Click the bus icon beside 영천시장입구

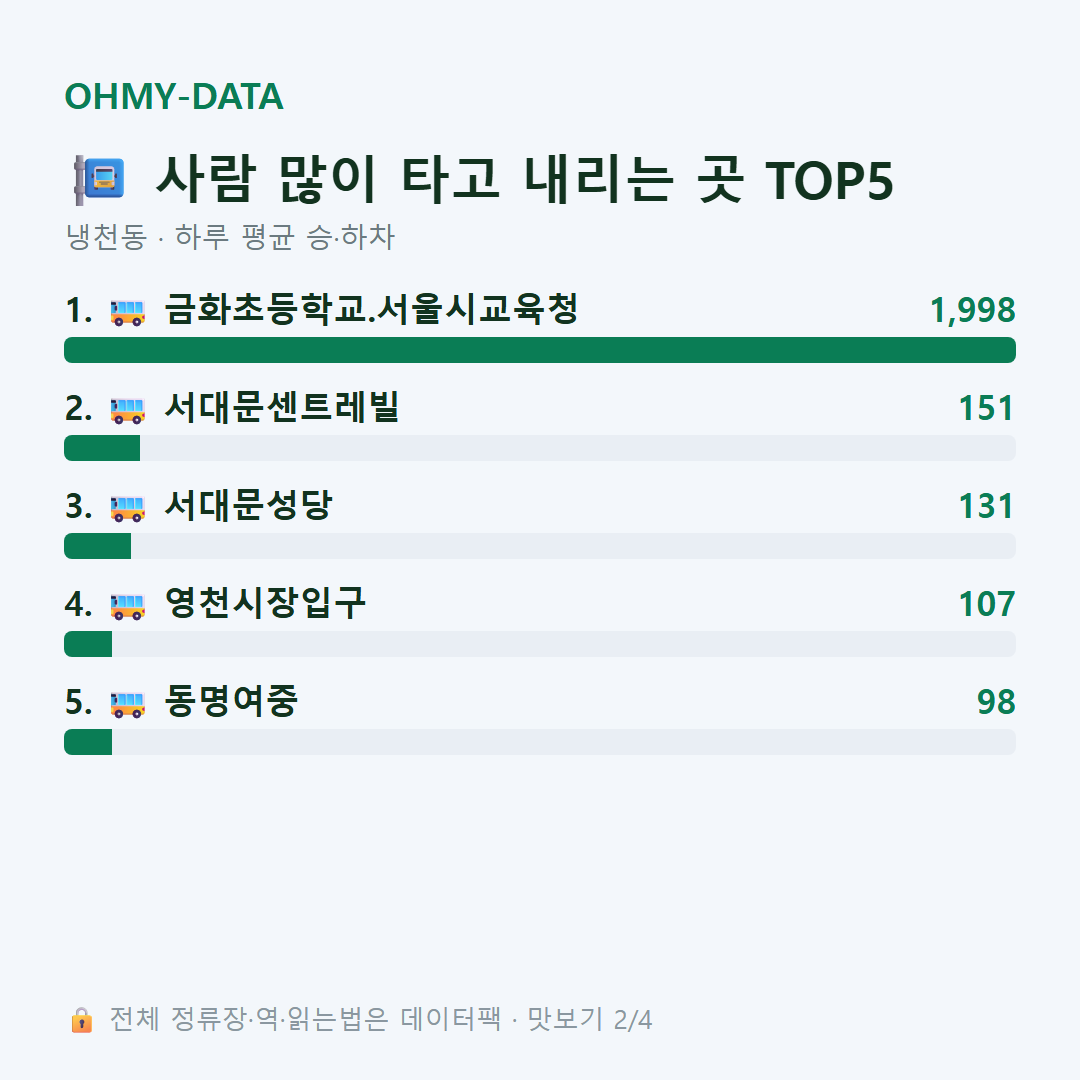point(128,605)
